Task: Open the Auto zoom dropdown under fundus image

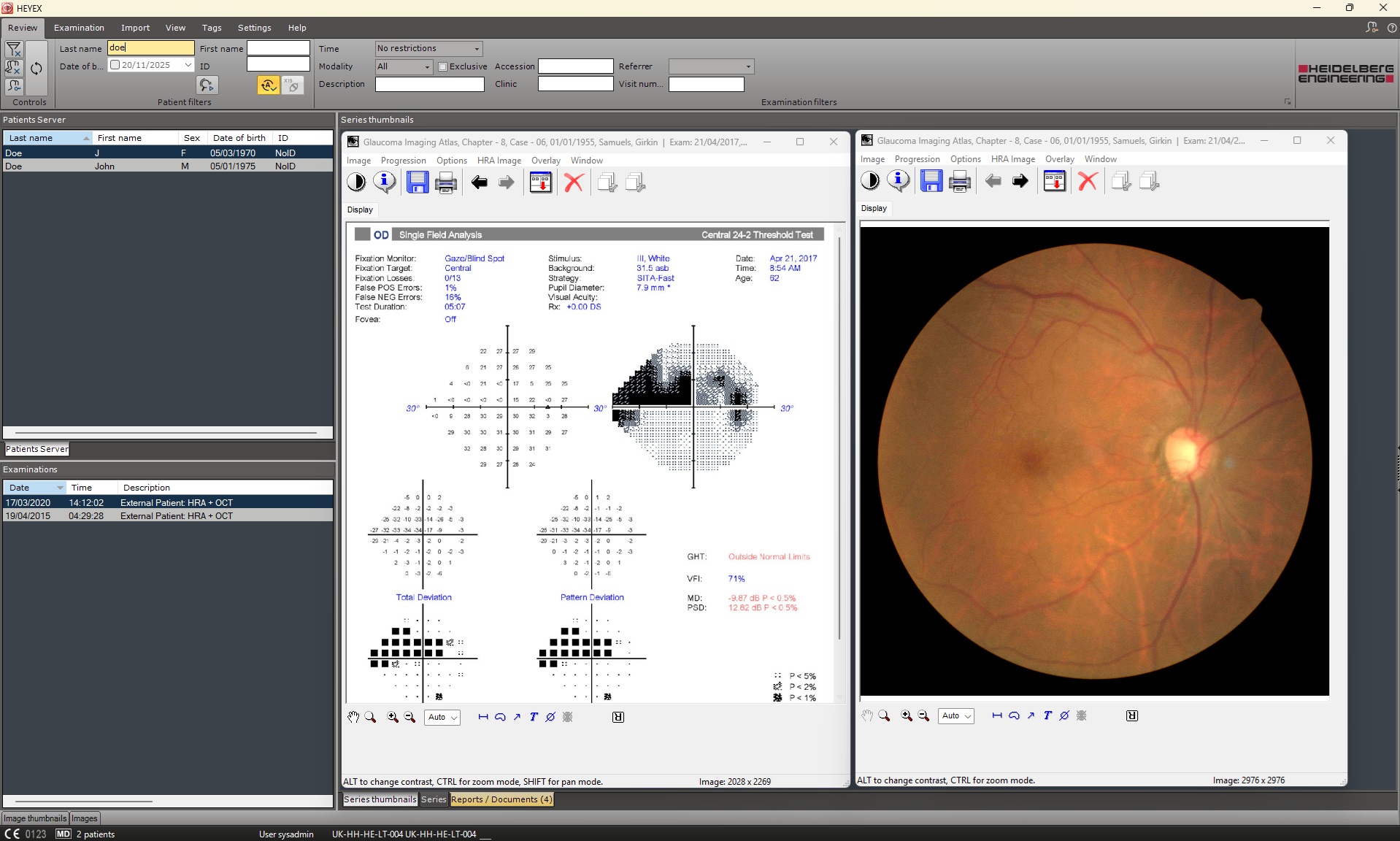Action: [x=956, y=715]
